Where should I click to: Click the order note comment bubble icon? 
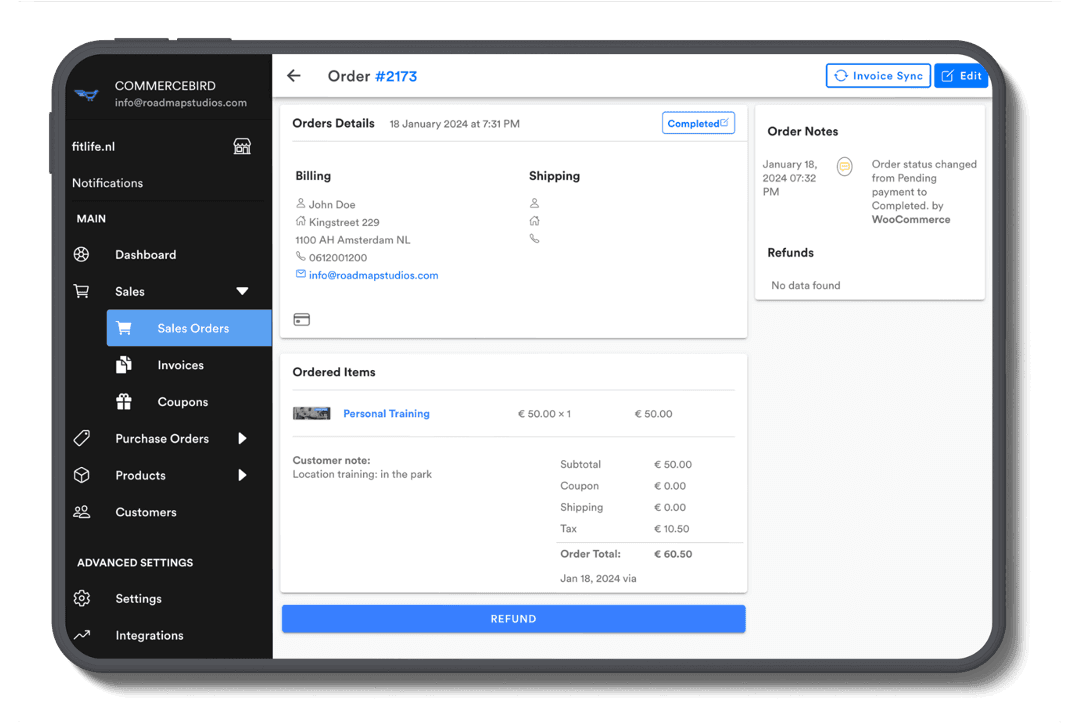(844, 166)
